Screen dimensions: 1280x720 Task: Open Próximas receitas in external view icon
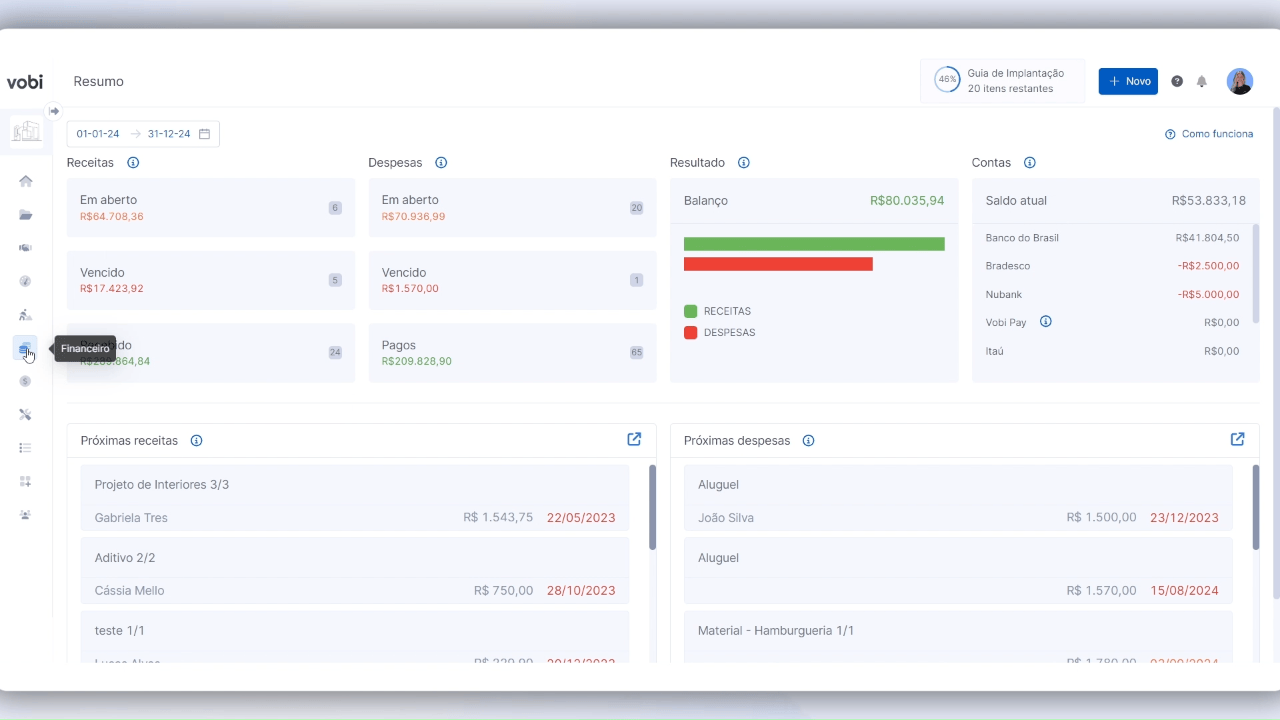(x=634, y=439)
